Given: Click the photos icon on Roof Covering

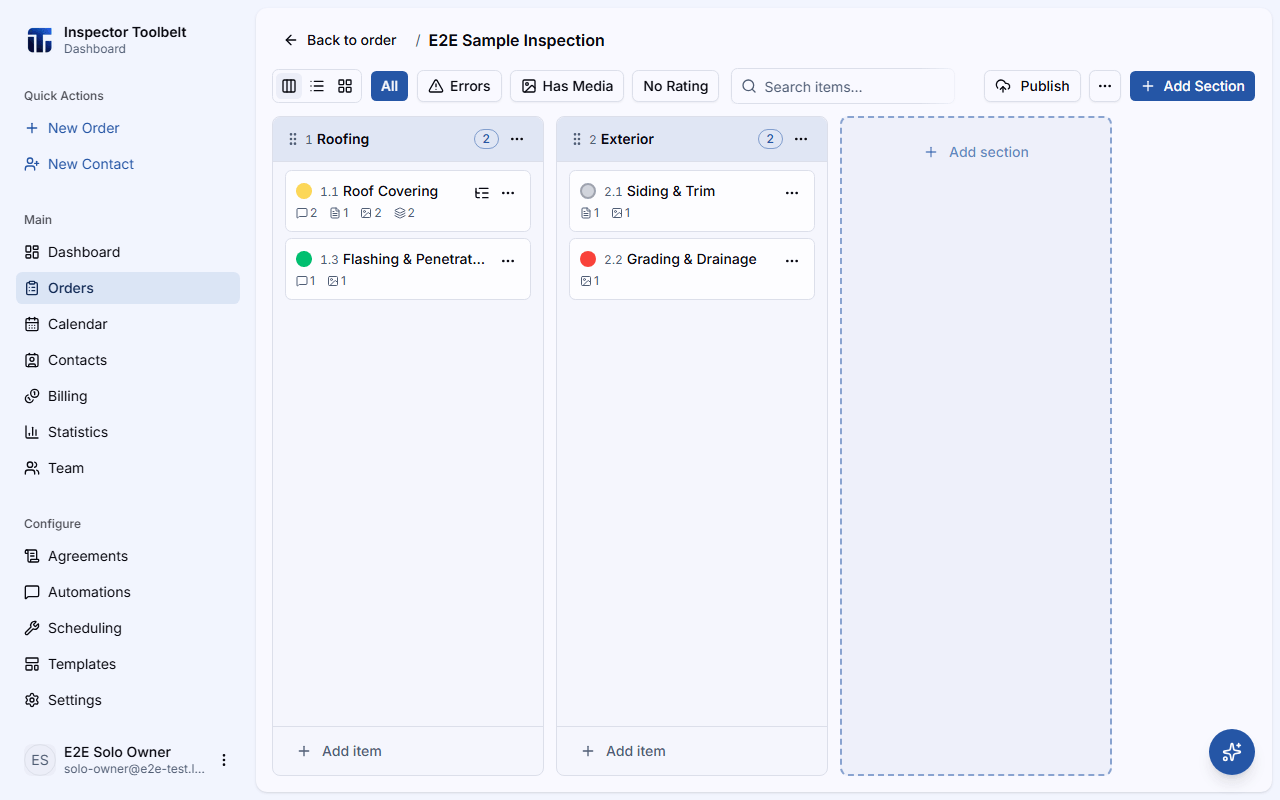Looking at the screenshot, I should click(366, 213).
